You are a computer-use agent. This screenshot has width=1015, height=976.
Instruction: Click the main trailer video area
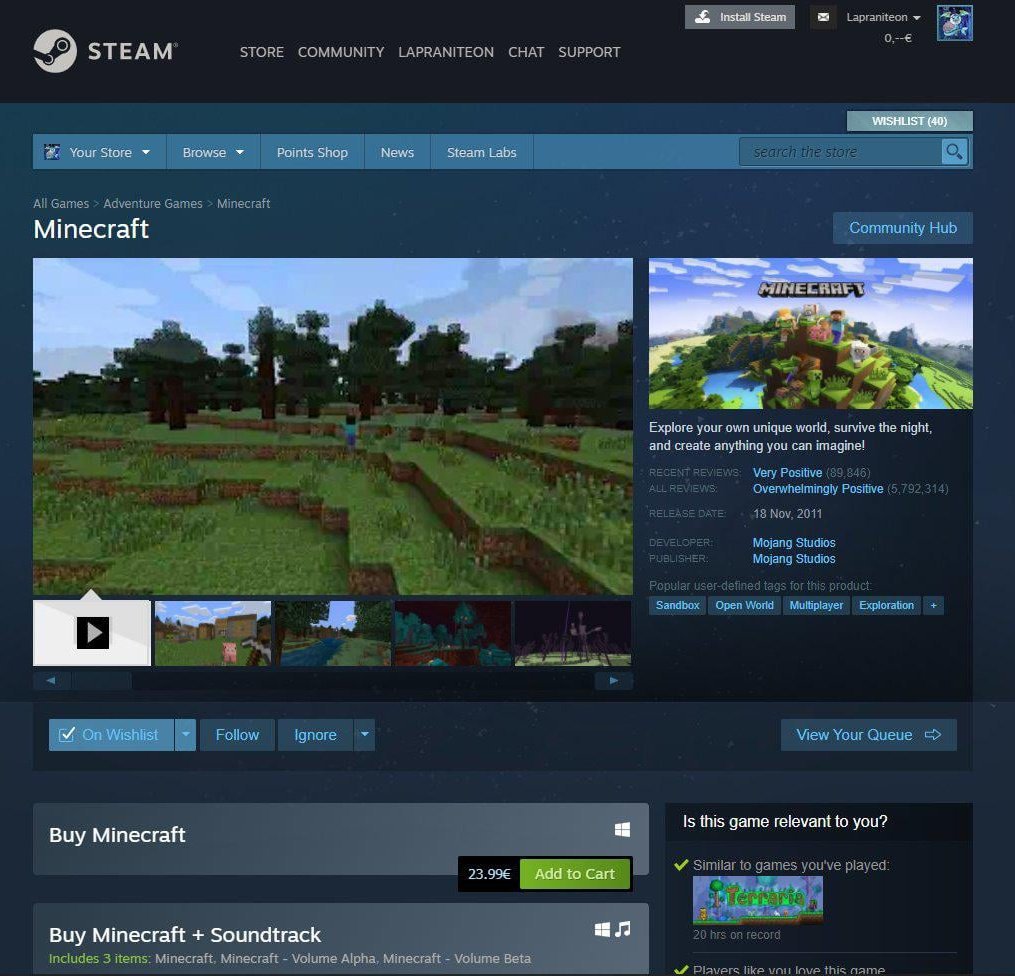coord(333,427)
